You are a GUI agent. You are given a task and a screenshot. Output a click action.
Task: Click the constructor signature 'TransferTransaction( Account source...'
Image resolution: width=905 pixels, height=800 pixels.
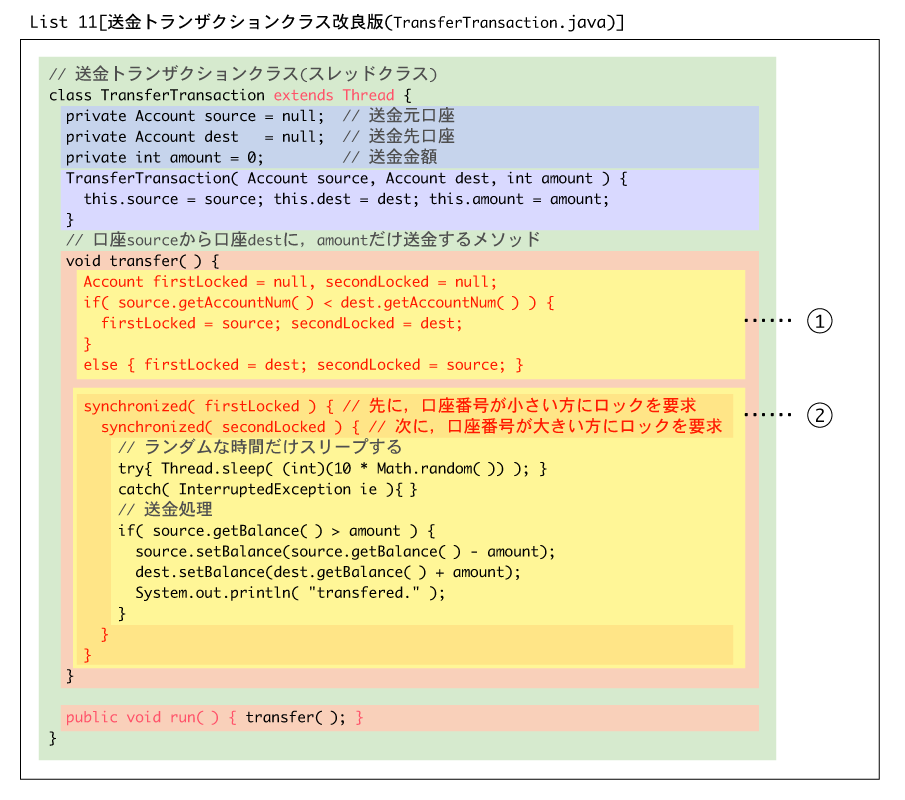346,178
